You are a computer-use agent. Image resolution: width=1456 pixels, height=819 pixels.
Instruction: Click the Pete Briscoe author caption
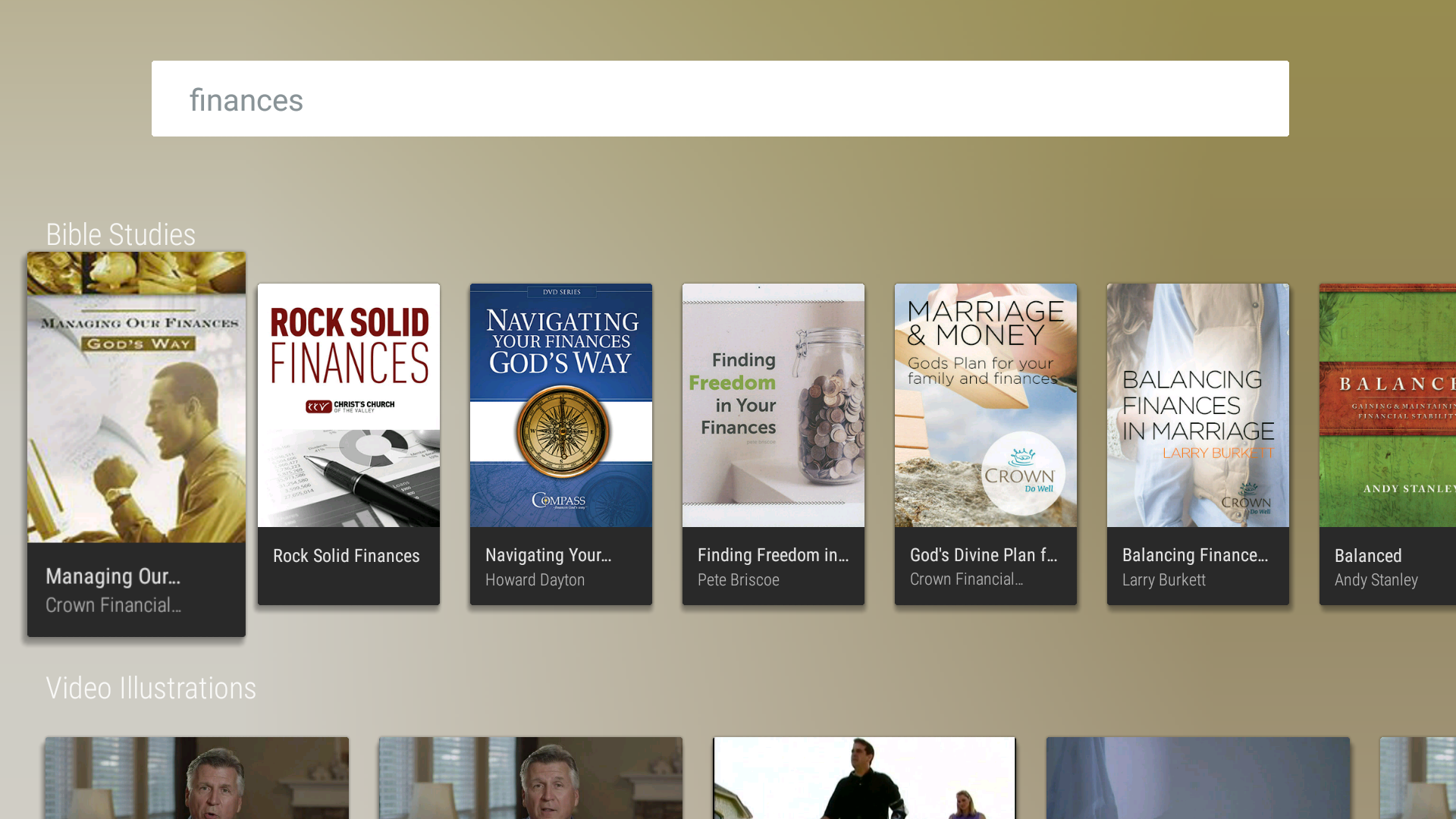click(739, 580)
